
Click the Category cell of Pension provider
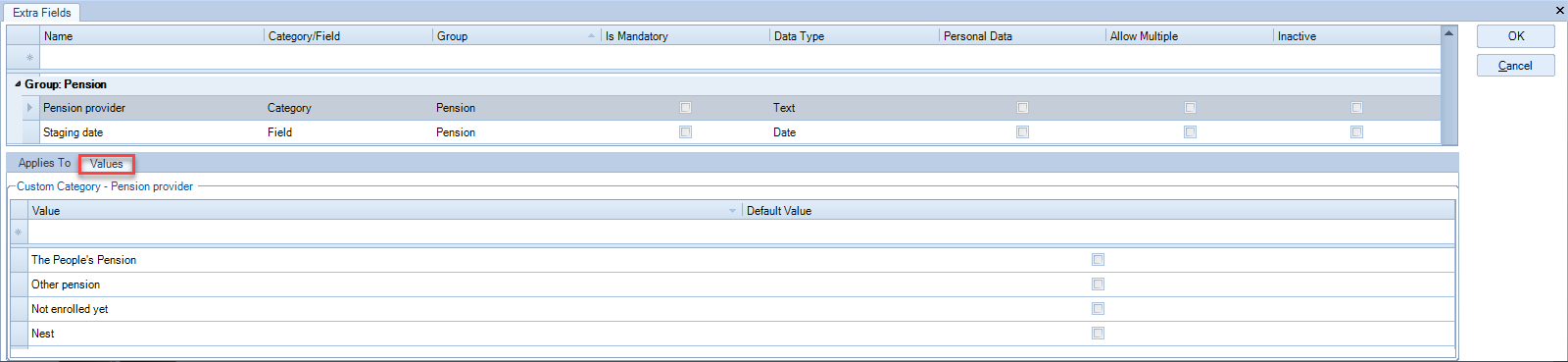[289, 108]
